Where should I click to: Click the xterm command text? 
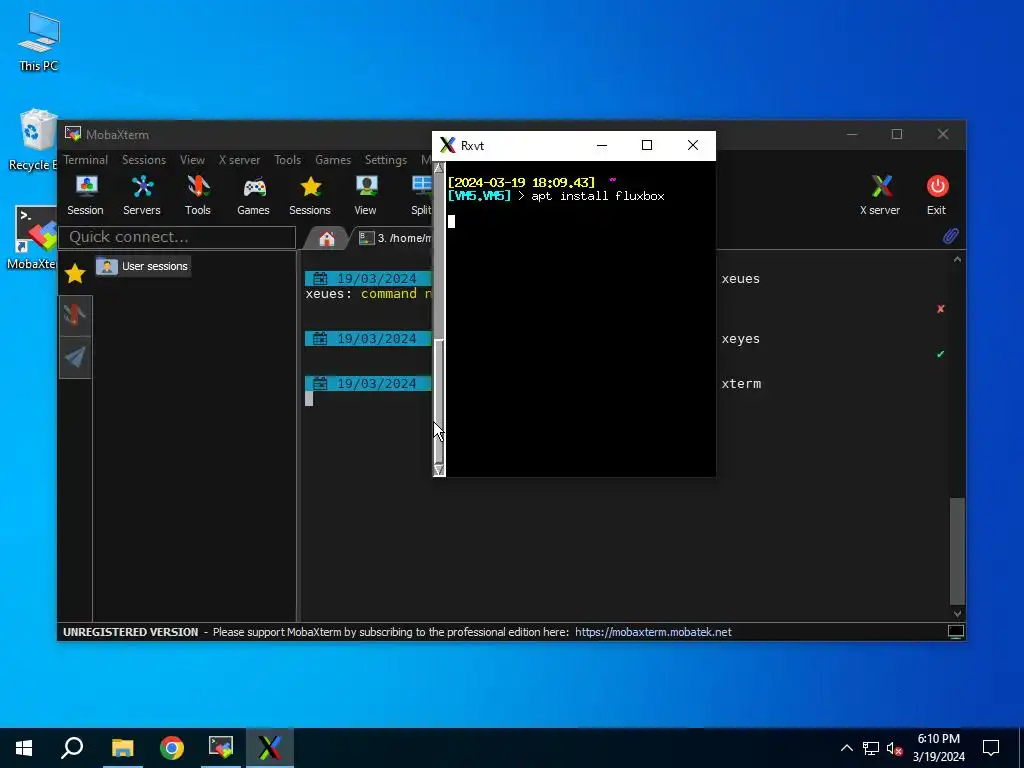point(741,384)
